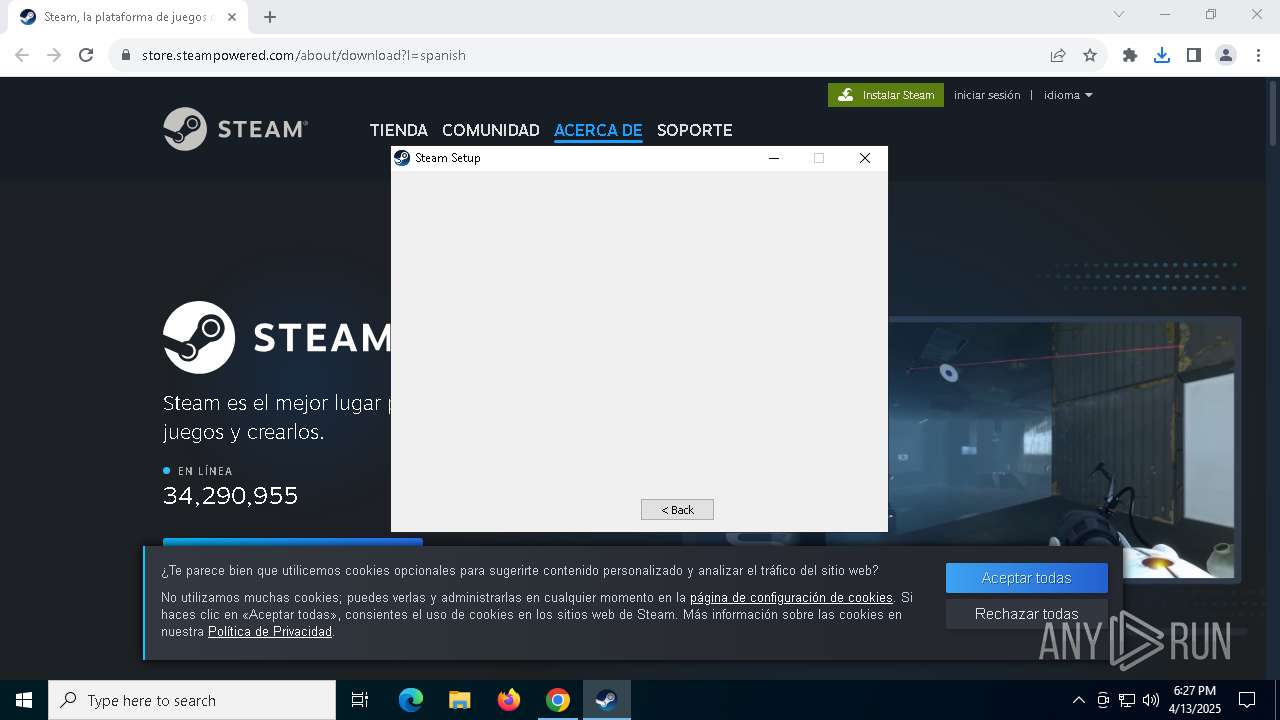Click the browser Back arrow

[x=22, y=55]
